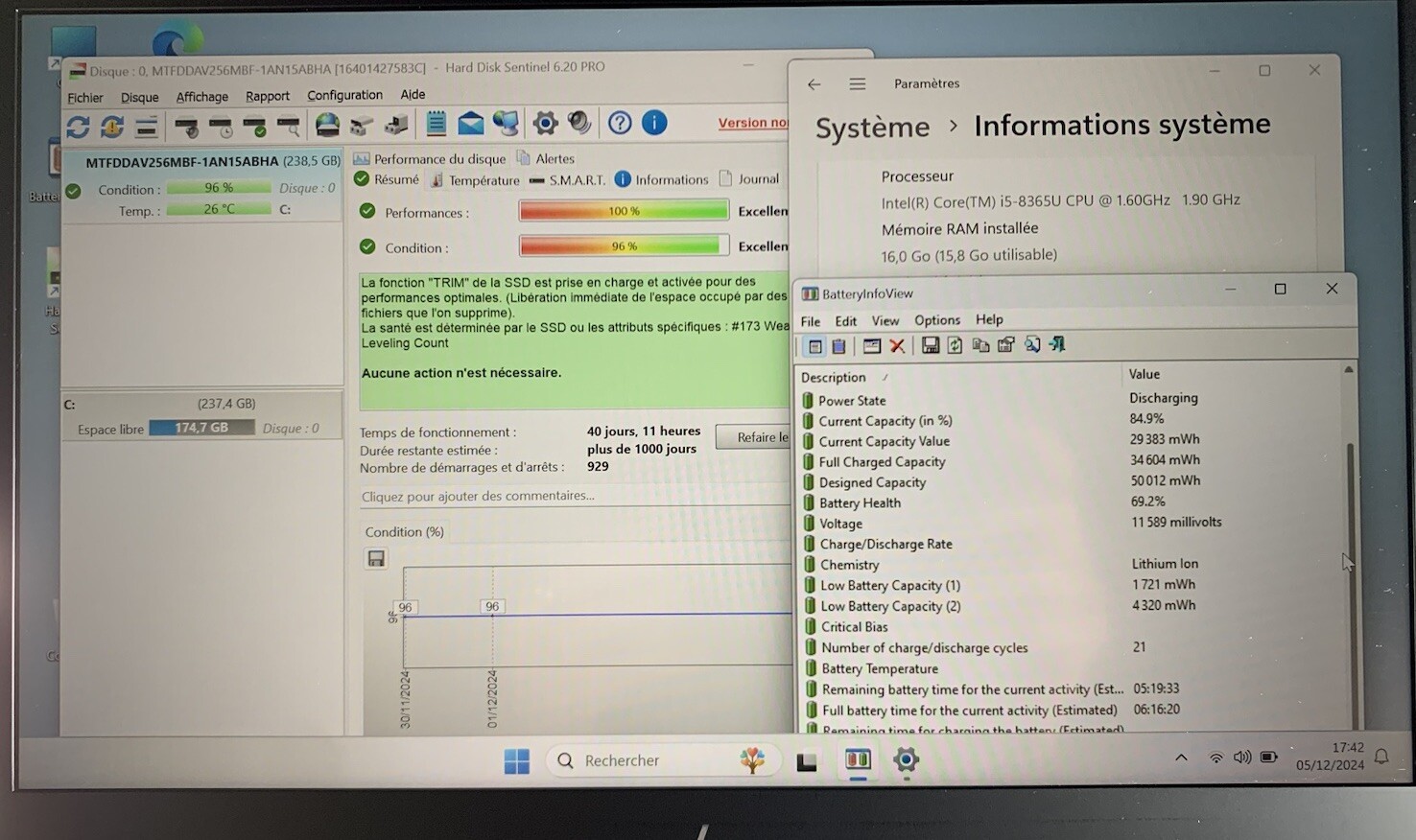Click the refresh disk information icon
The image size is (1416, 840).
point(79,126)
